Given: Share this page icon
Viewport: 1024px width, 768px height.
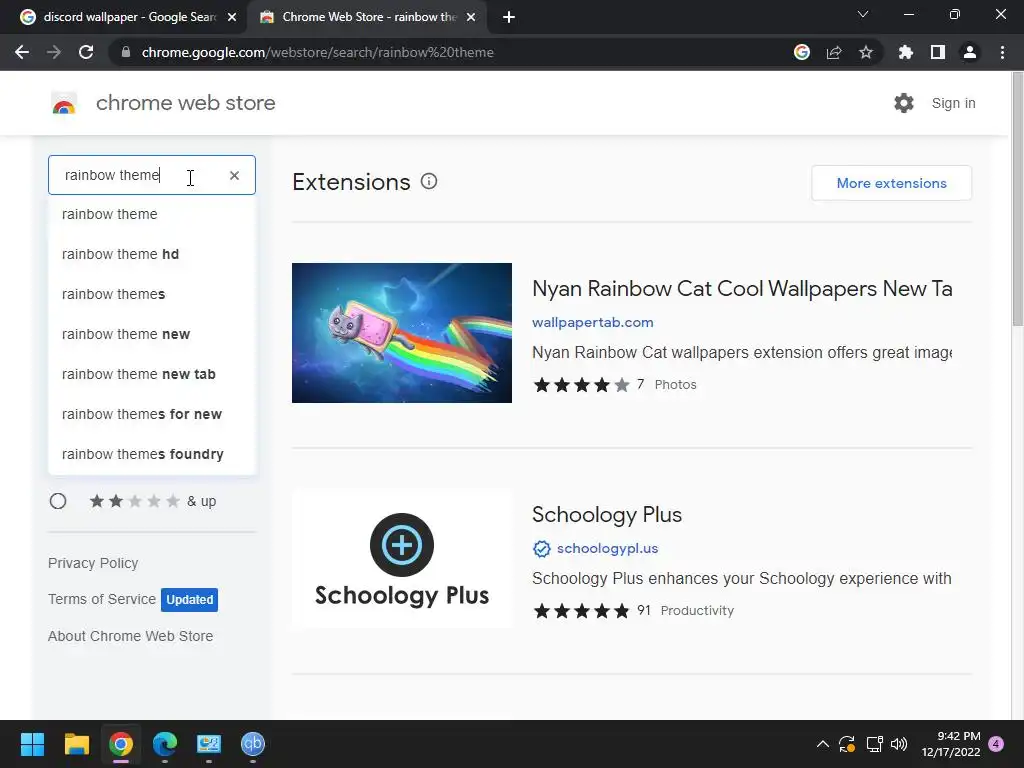Looking at the screenshot, I should (834, 52).
